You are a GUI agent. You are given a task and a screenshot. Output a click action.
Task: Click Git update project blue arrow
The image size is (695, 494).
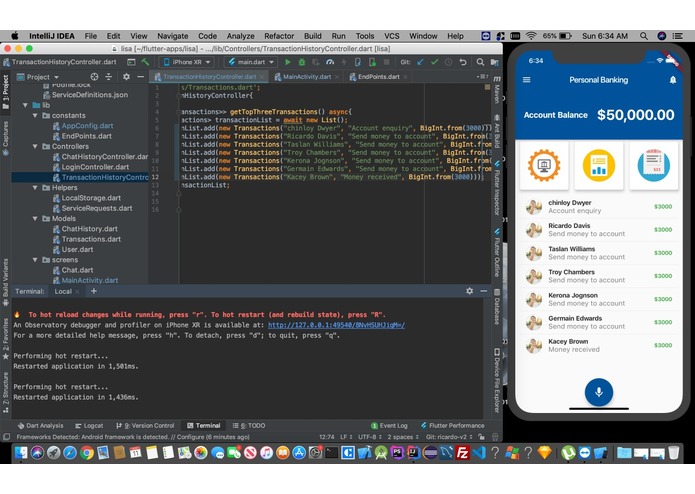(420, 62)
